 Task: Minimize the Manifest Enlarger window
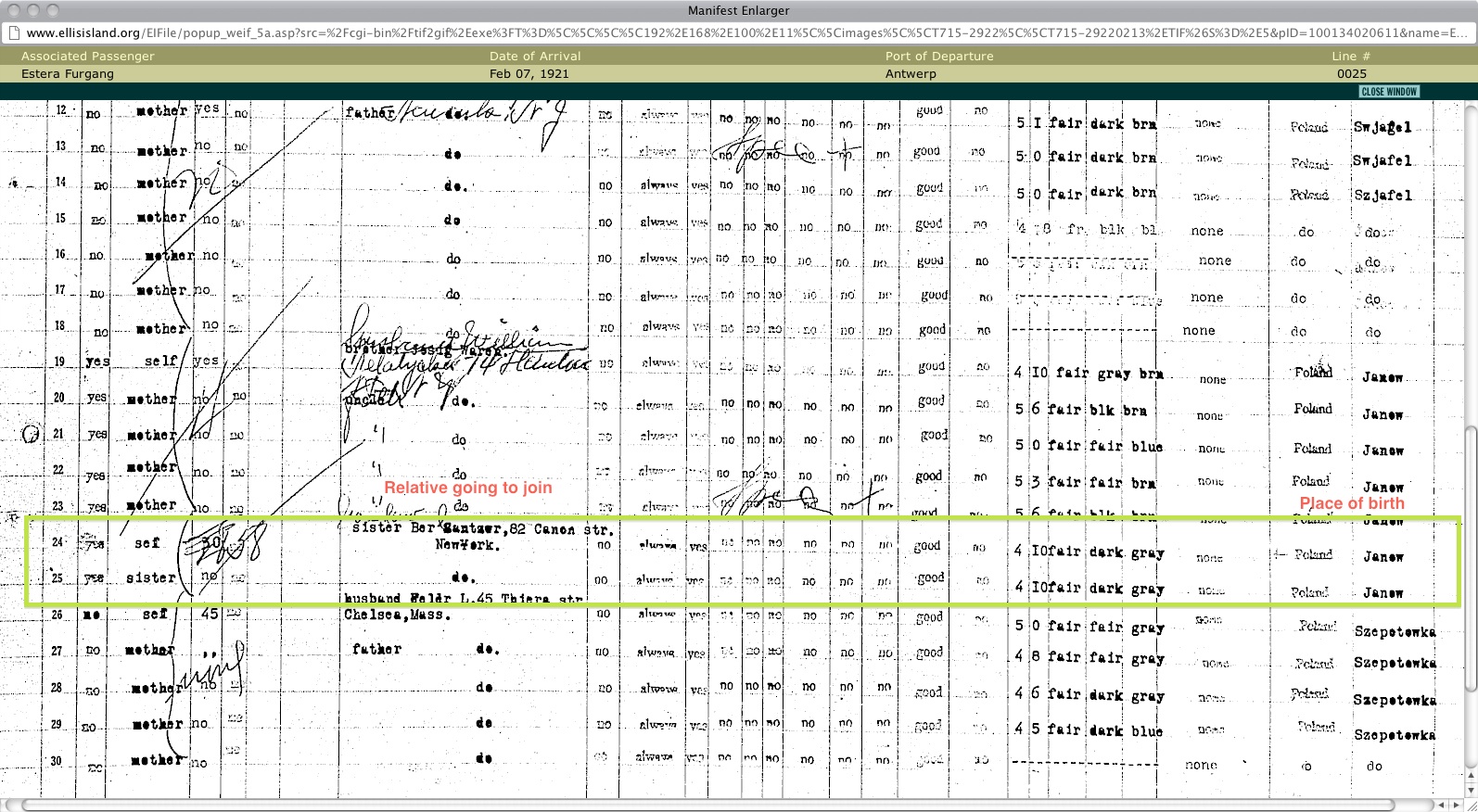click(x=32, y=10)
